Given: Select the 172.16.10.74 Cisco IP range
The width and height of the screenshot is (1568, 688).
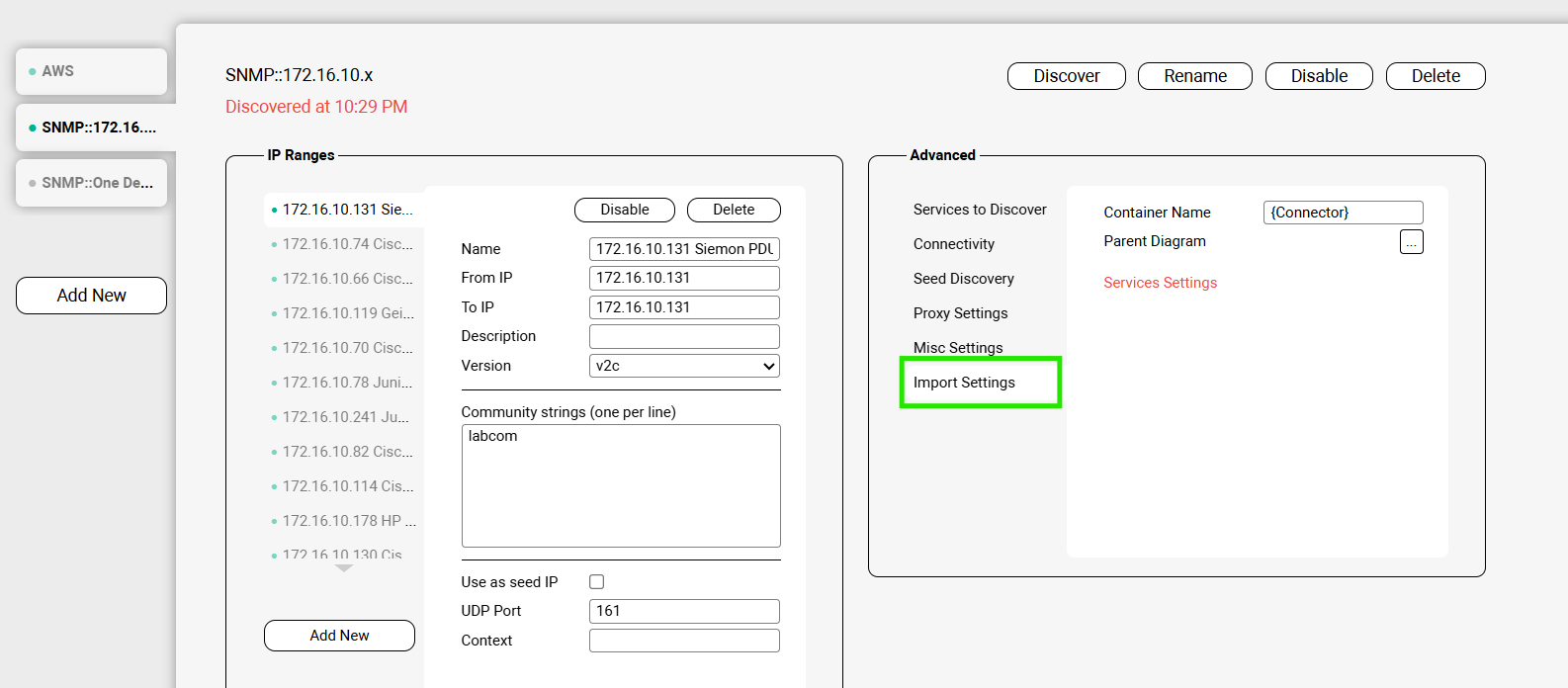Looking at the screenshot, I should (x=347, y=244).
